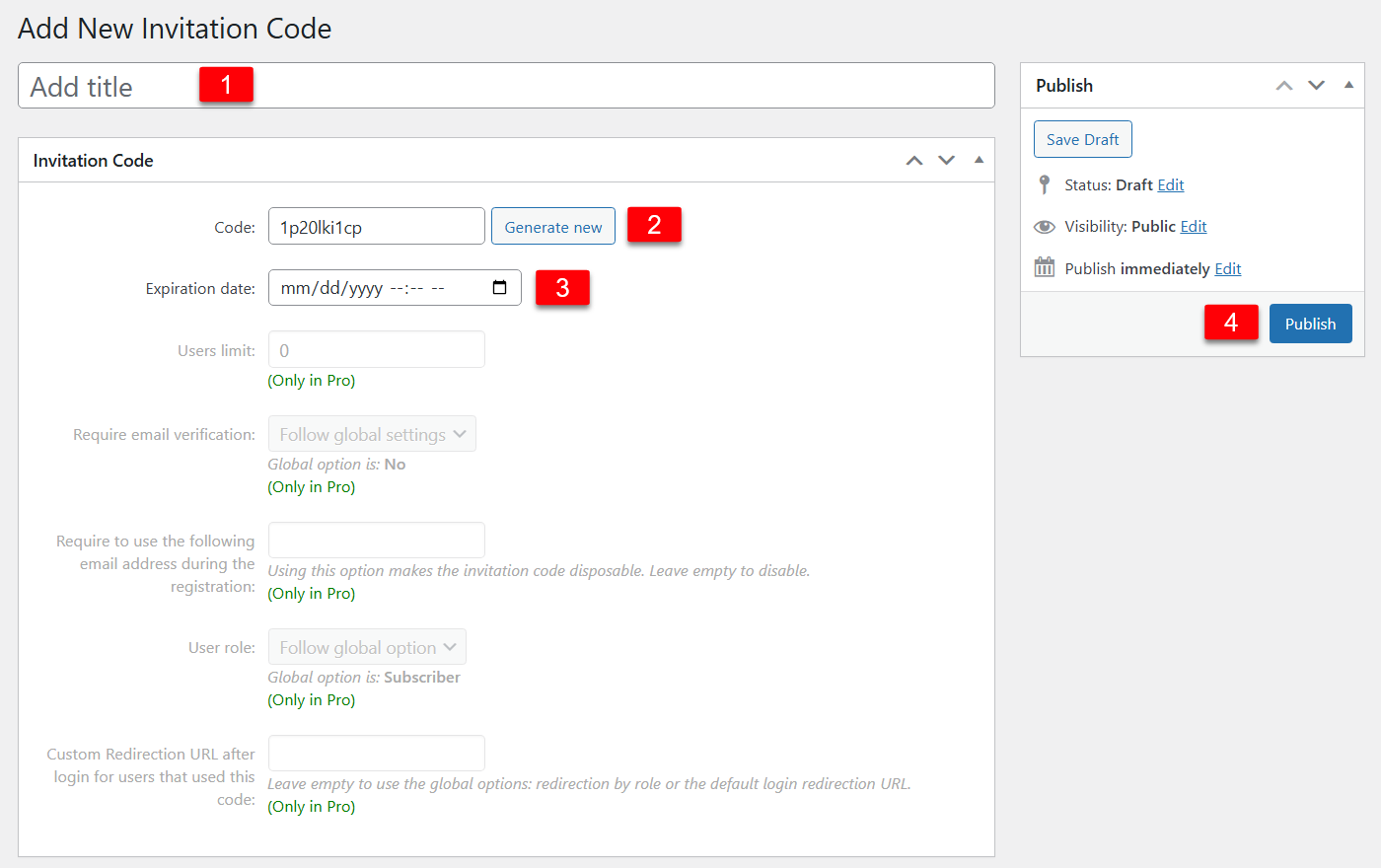The width and height of the screenshot is (1381, 868).
Task: Click the 'User role:' label
Action: point(222,647)
